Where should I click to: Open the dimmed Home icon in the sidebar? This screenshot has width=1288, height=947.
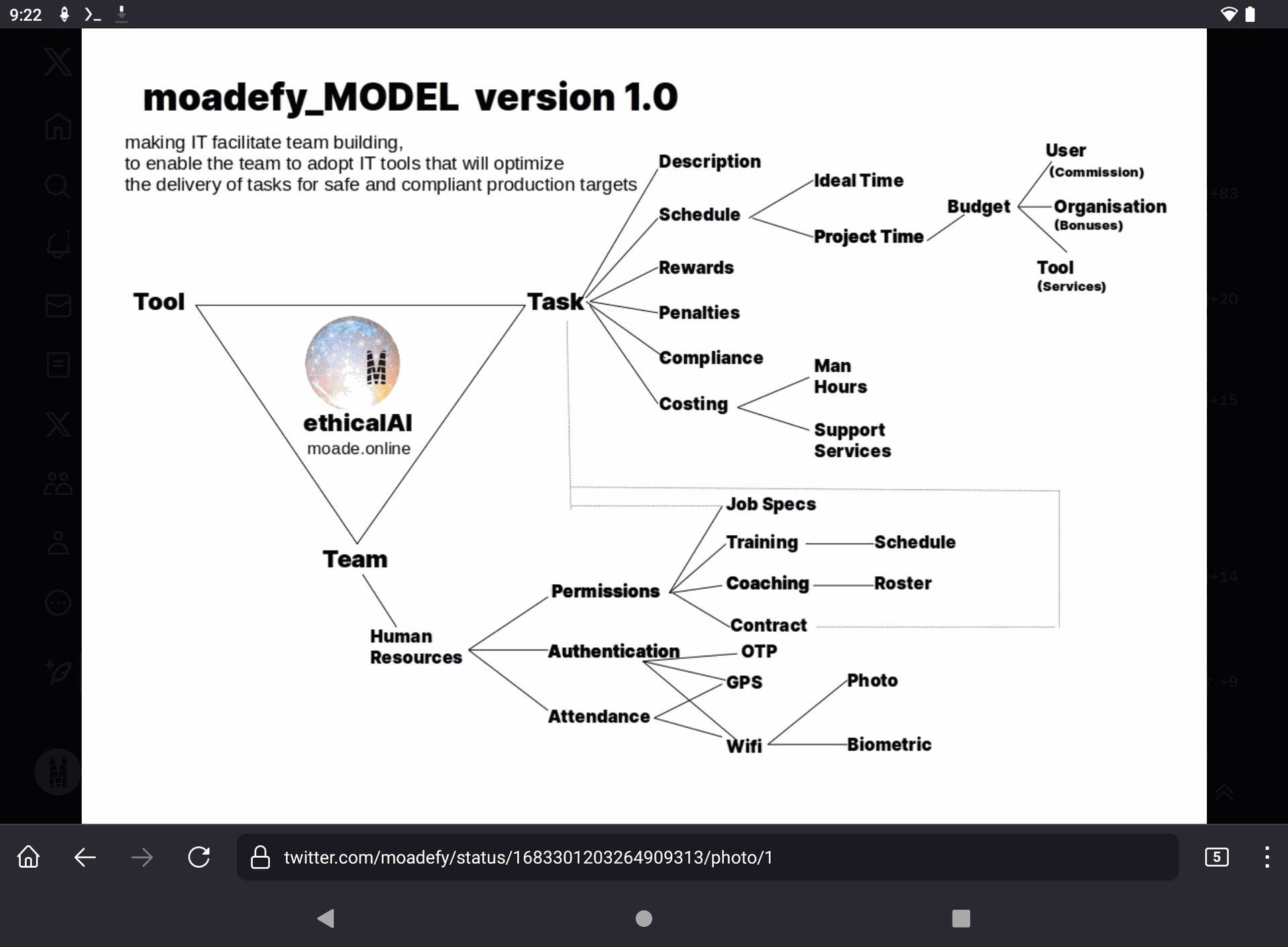click(58, 126)
